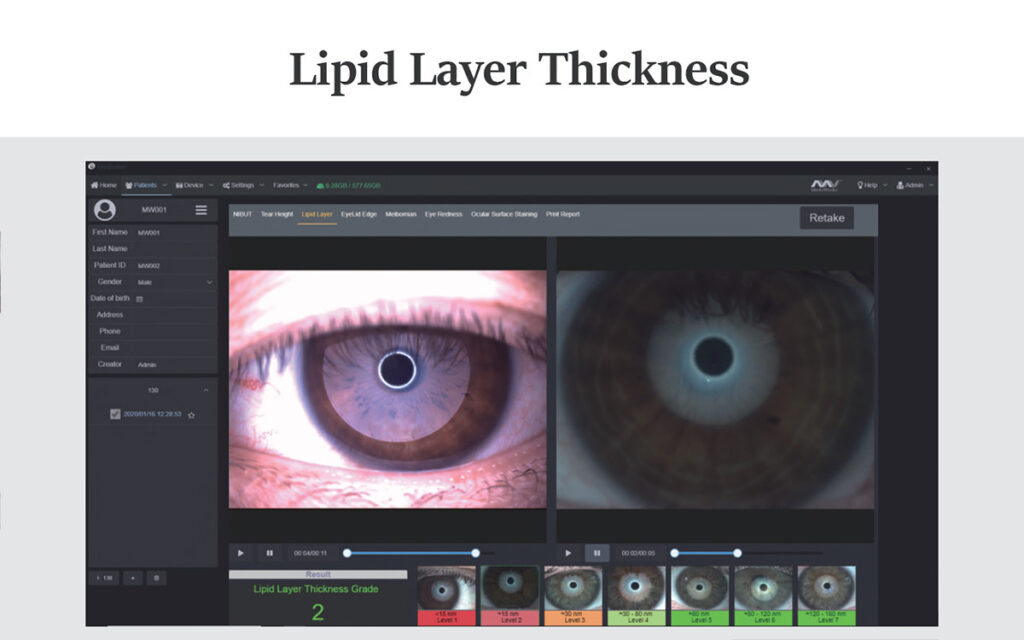The image size is (1024, 640).
Task: Click the delete icon below the record list
Action: [x=157, y=578]
